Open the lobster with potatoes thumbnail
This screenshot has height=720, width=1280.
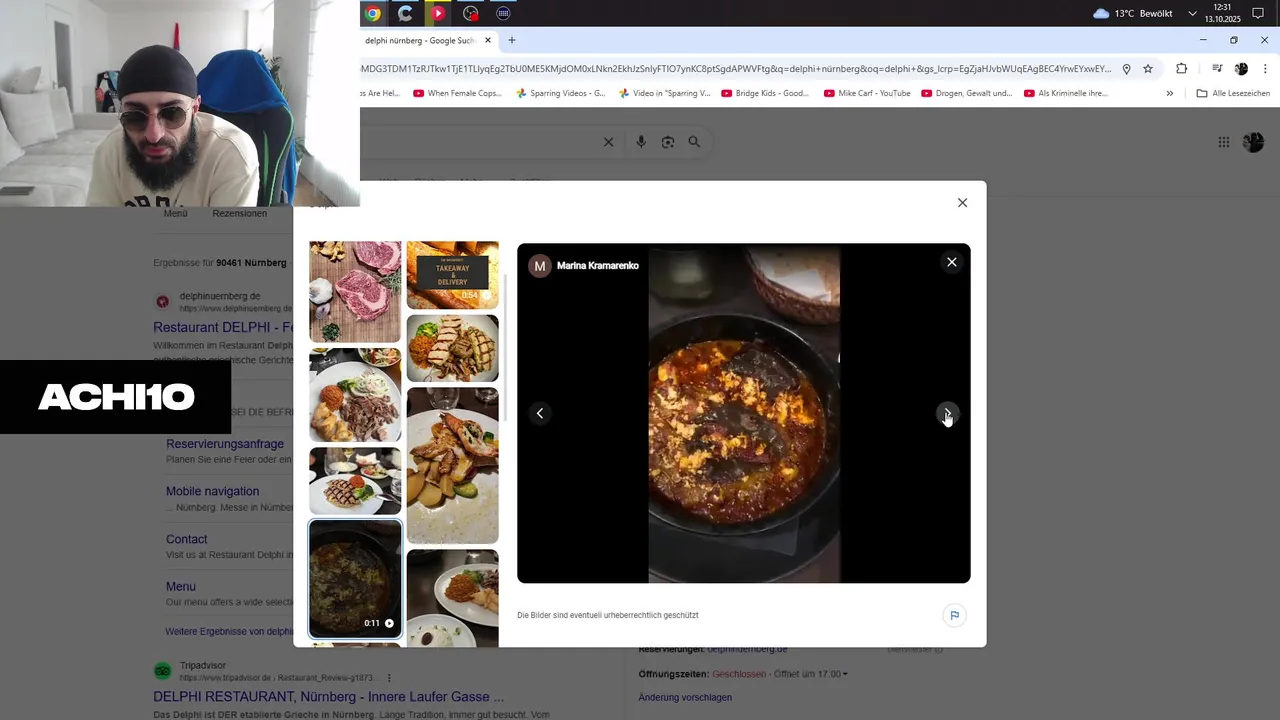tap(452, 465)
